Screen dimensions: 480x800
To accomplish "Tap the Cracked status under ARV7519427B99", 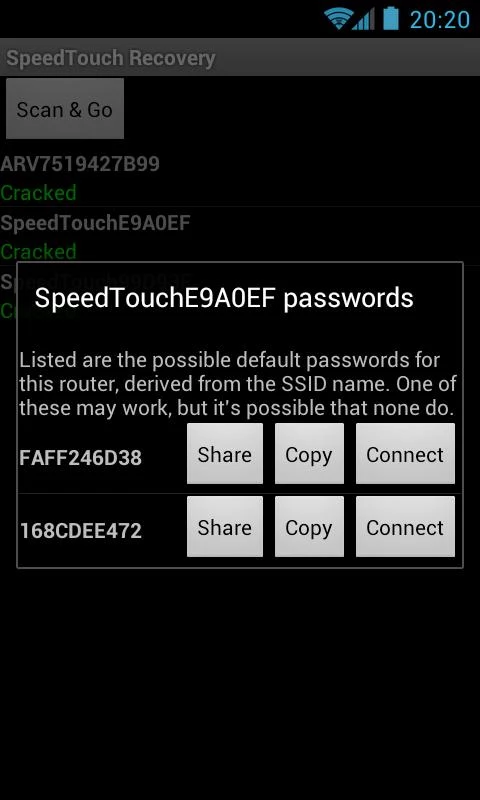I will click(38, 193).
